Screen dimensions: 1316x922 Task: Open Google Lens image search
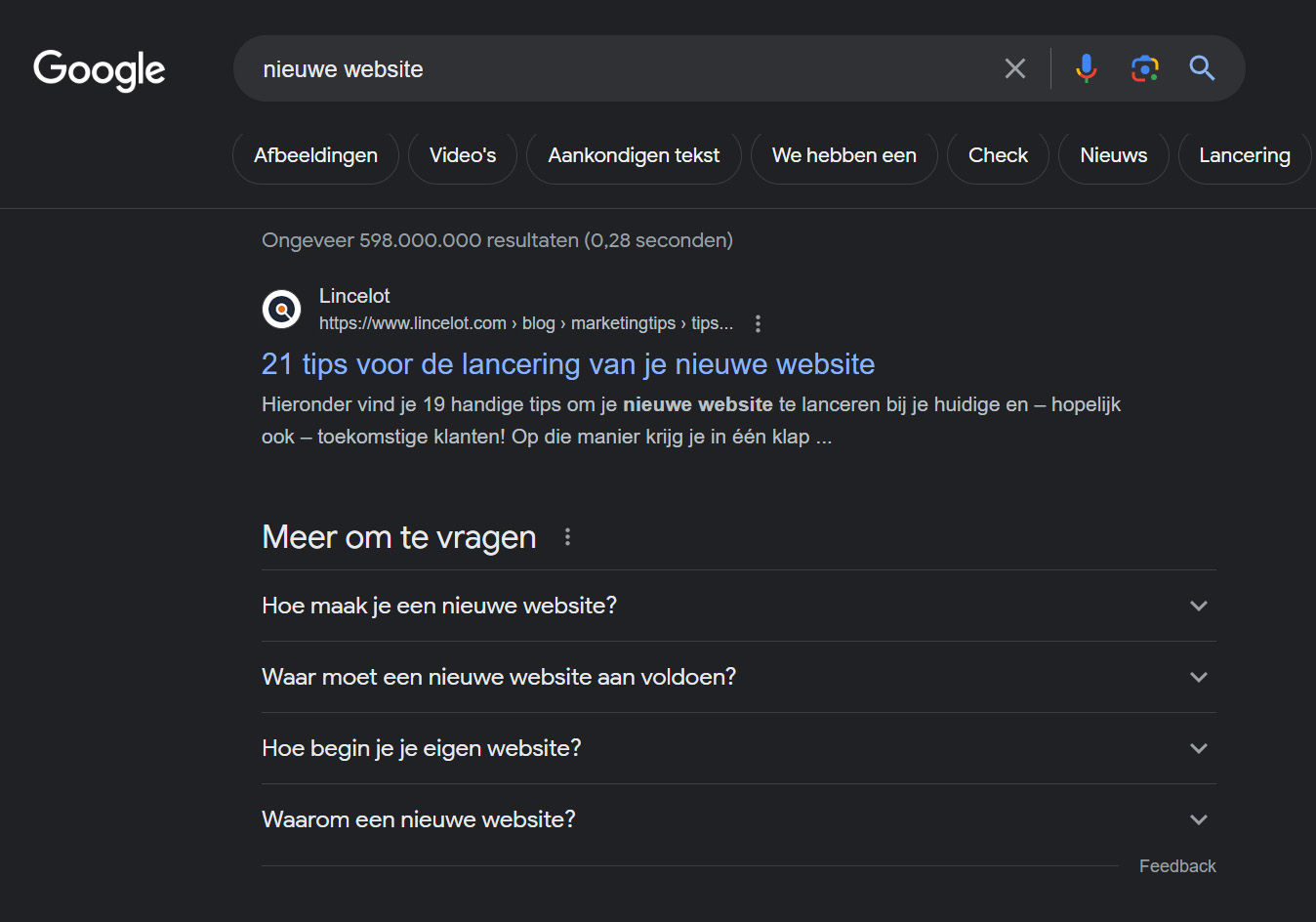[x=1144, y=68]
